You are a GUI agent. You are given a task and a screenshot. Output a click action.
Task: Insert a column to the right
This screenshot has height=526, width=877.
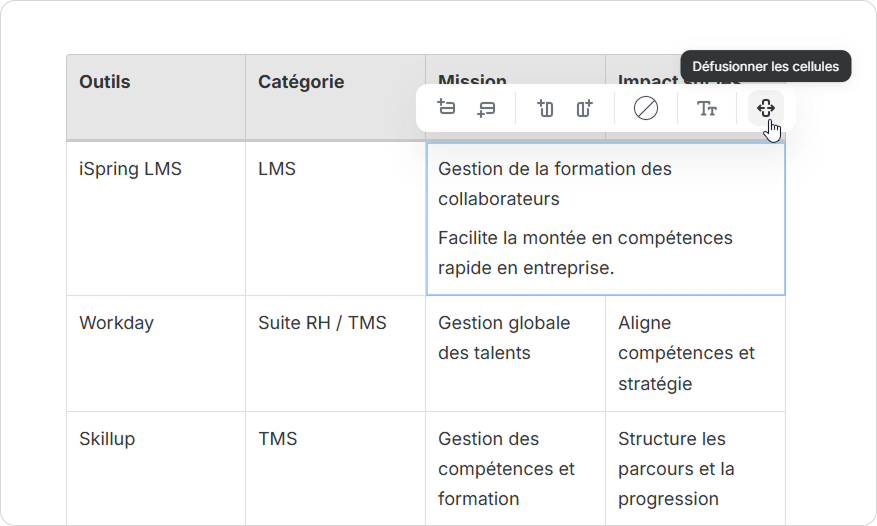[x=585, y=108]
